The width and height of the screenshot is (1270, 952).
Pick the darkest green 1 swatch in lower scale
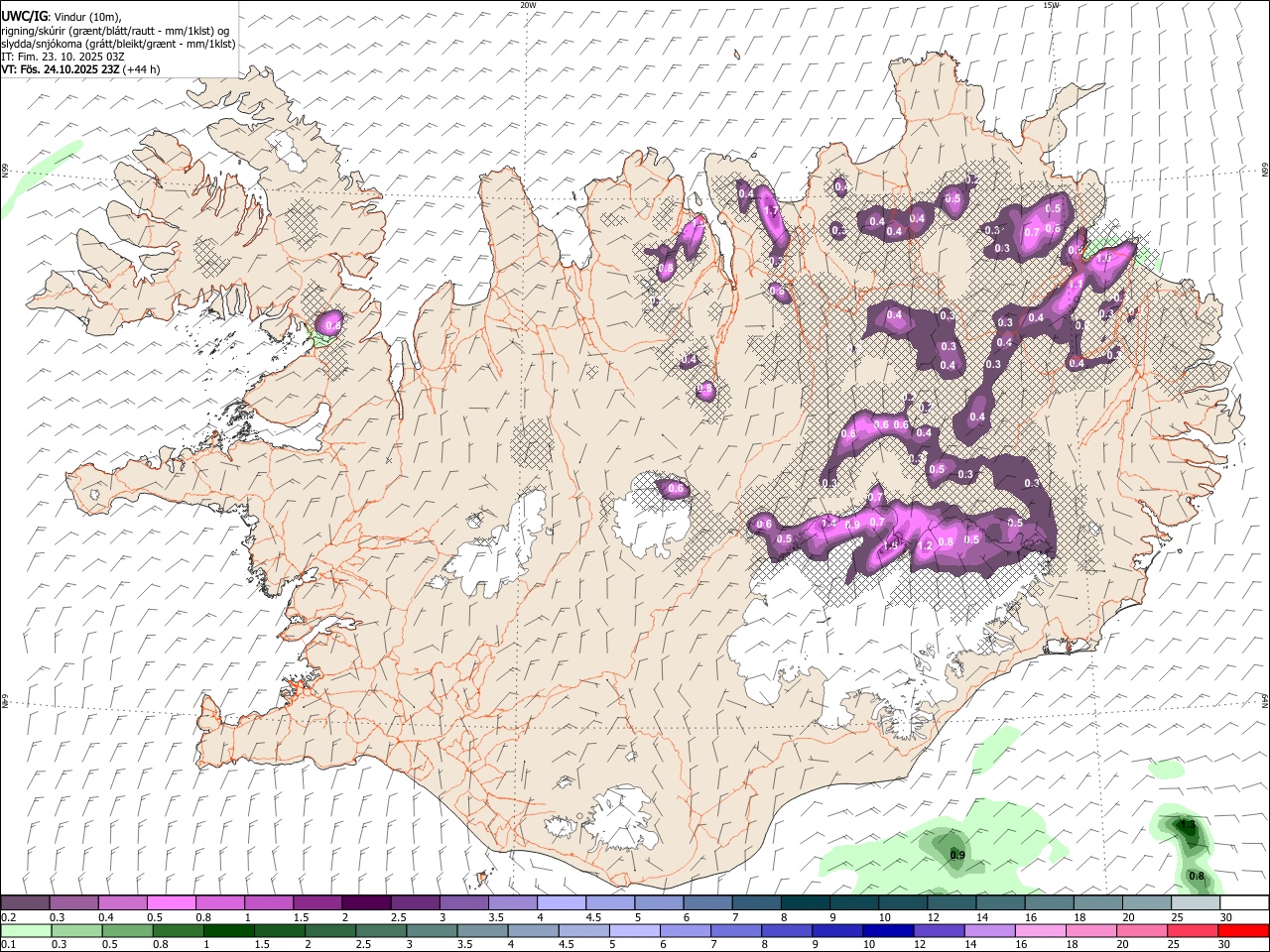228,930
